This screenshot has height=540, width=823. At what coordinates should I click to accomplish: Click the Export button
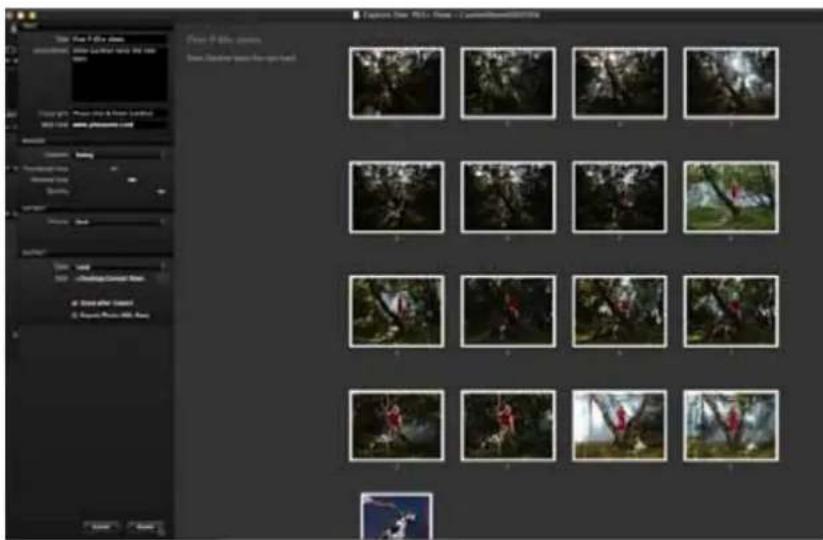click(x=145, y=526)
